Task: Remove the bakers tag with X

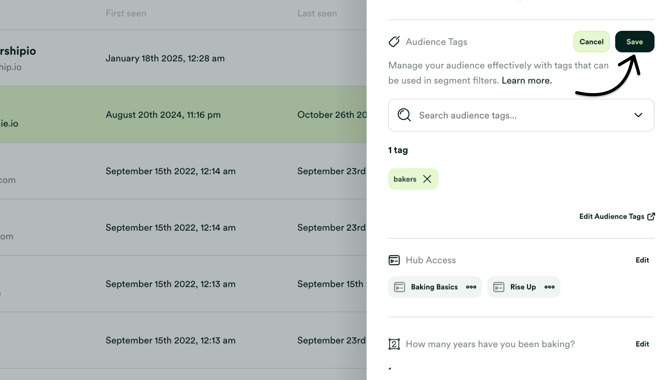Action: click(x=427, y=179)
